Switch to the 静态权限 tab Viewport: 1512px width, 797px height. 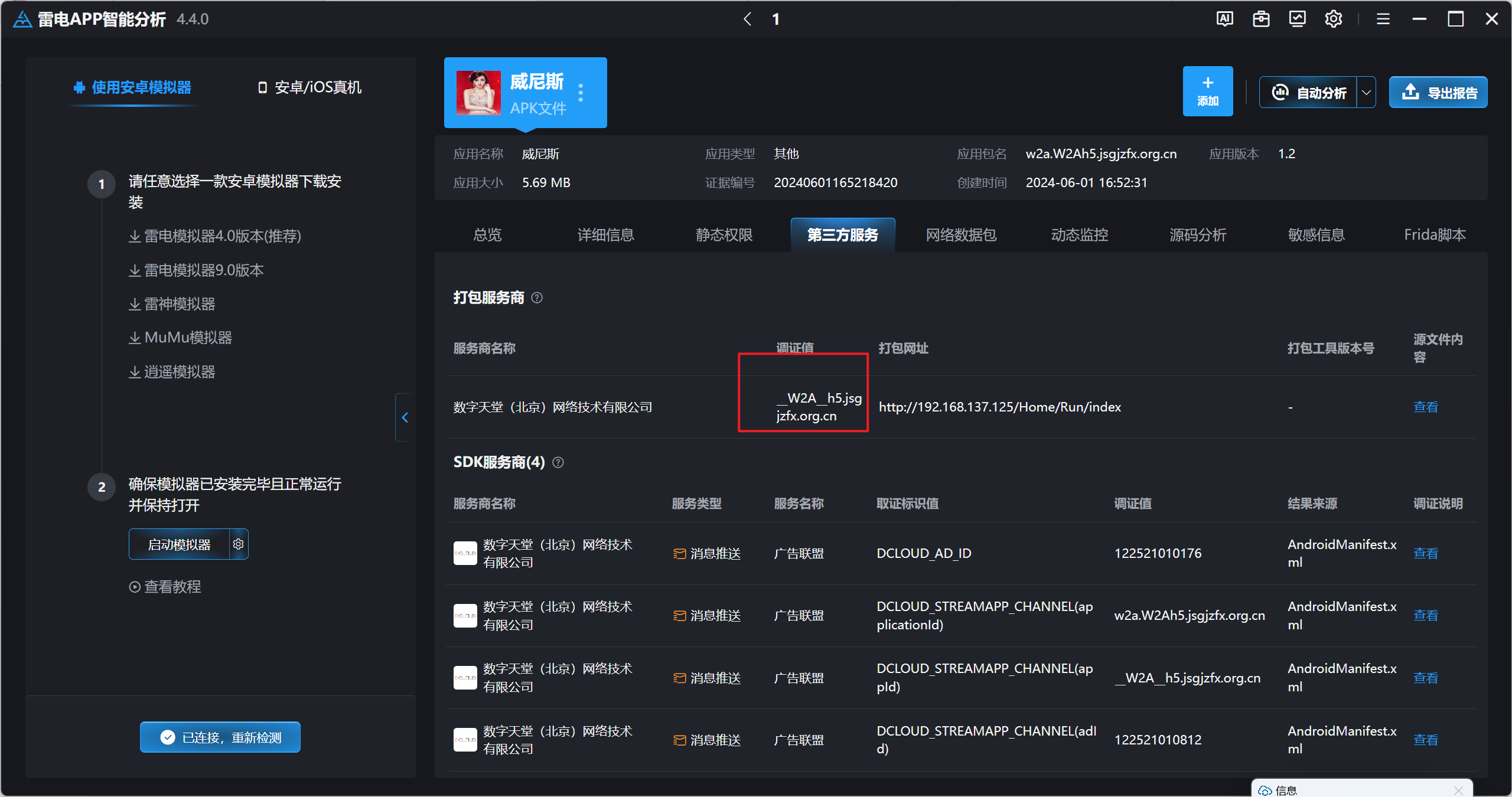724,235
